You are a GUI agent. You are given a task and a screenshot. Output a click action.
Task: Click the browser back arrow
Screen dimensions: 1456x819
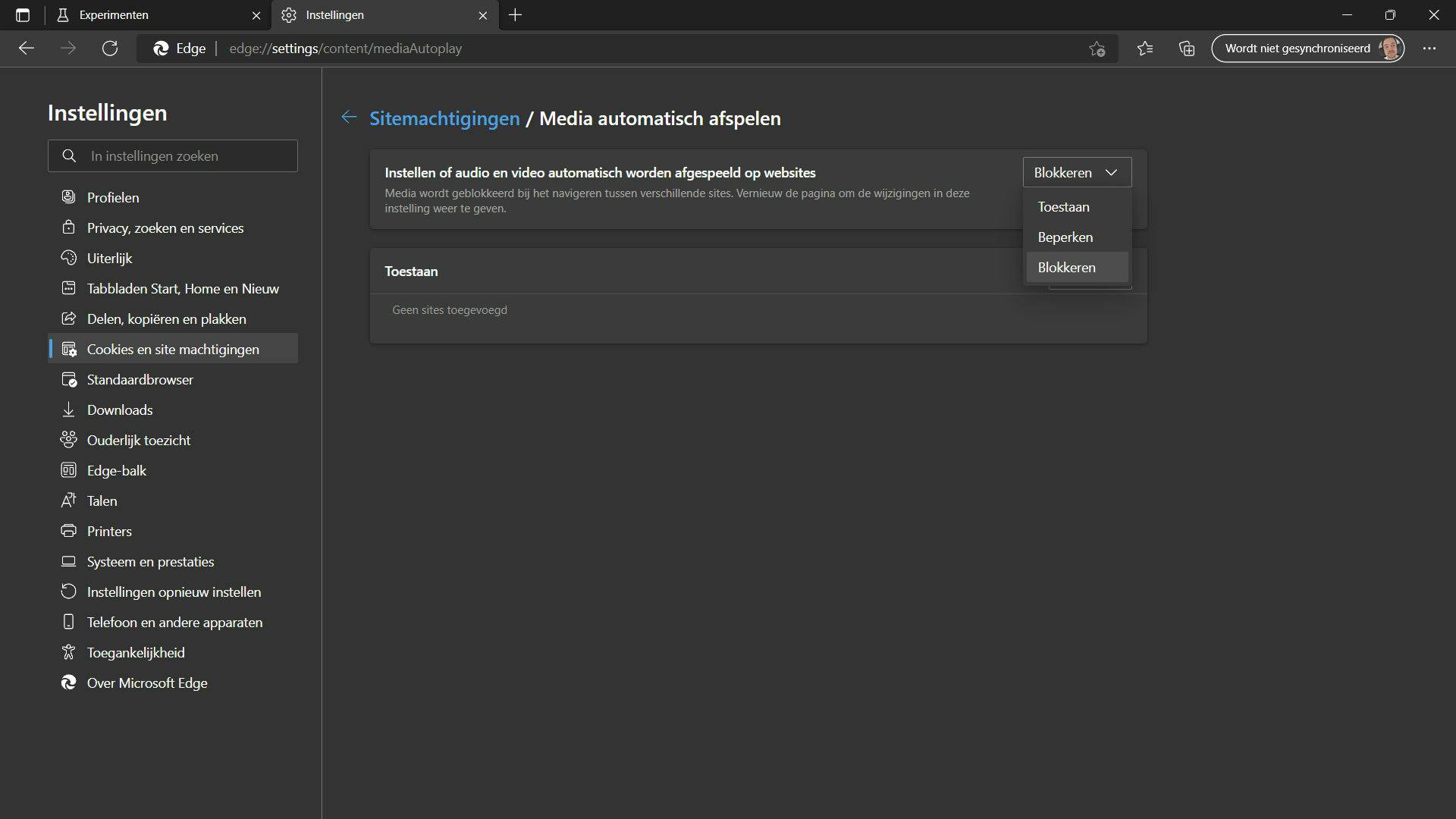pos(27,49)
